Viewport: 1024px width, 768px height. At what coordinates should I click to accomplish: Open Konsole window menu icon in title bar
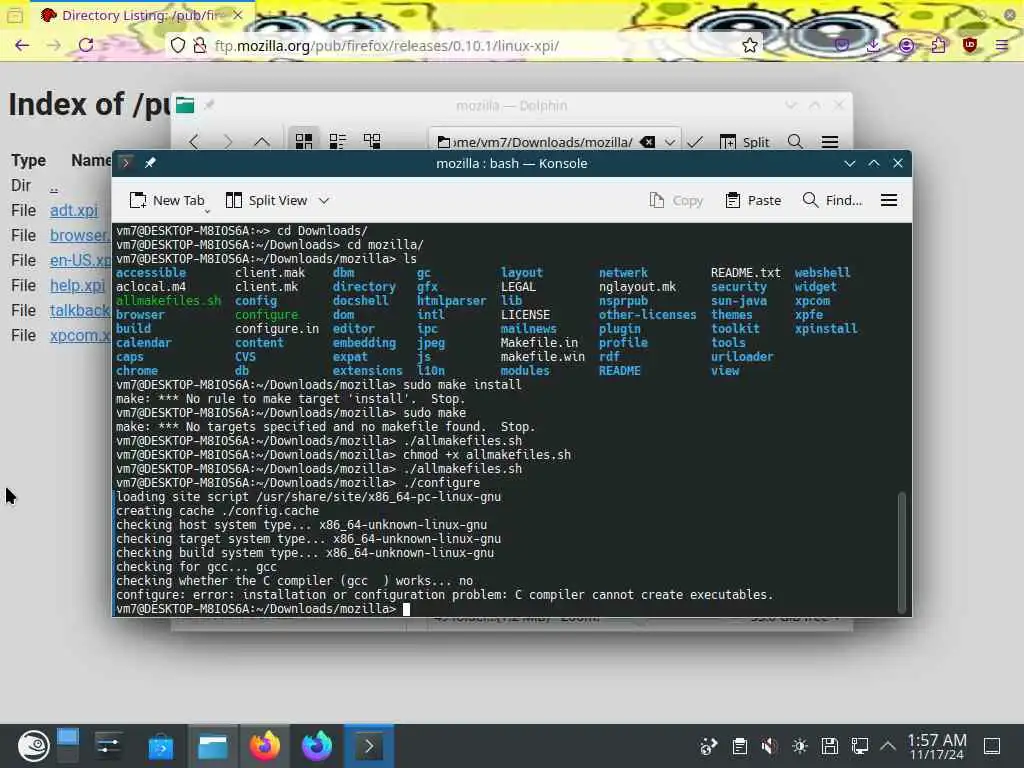(126, 163)
